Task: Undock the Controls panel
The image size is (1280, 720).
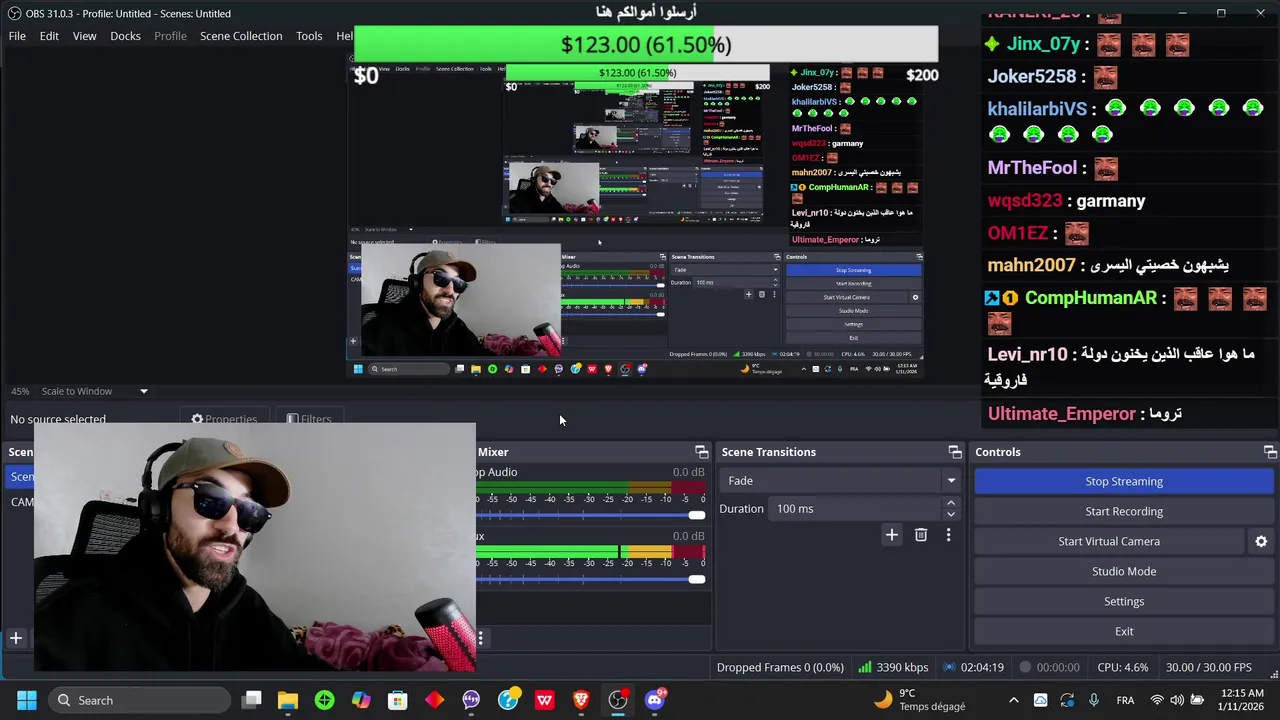Action: (1270, 452)
